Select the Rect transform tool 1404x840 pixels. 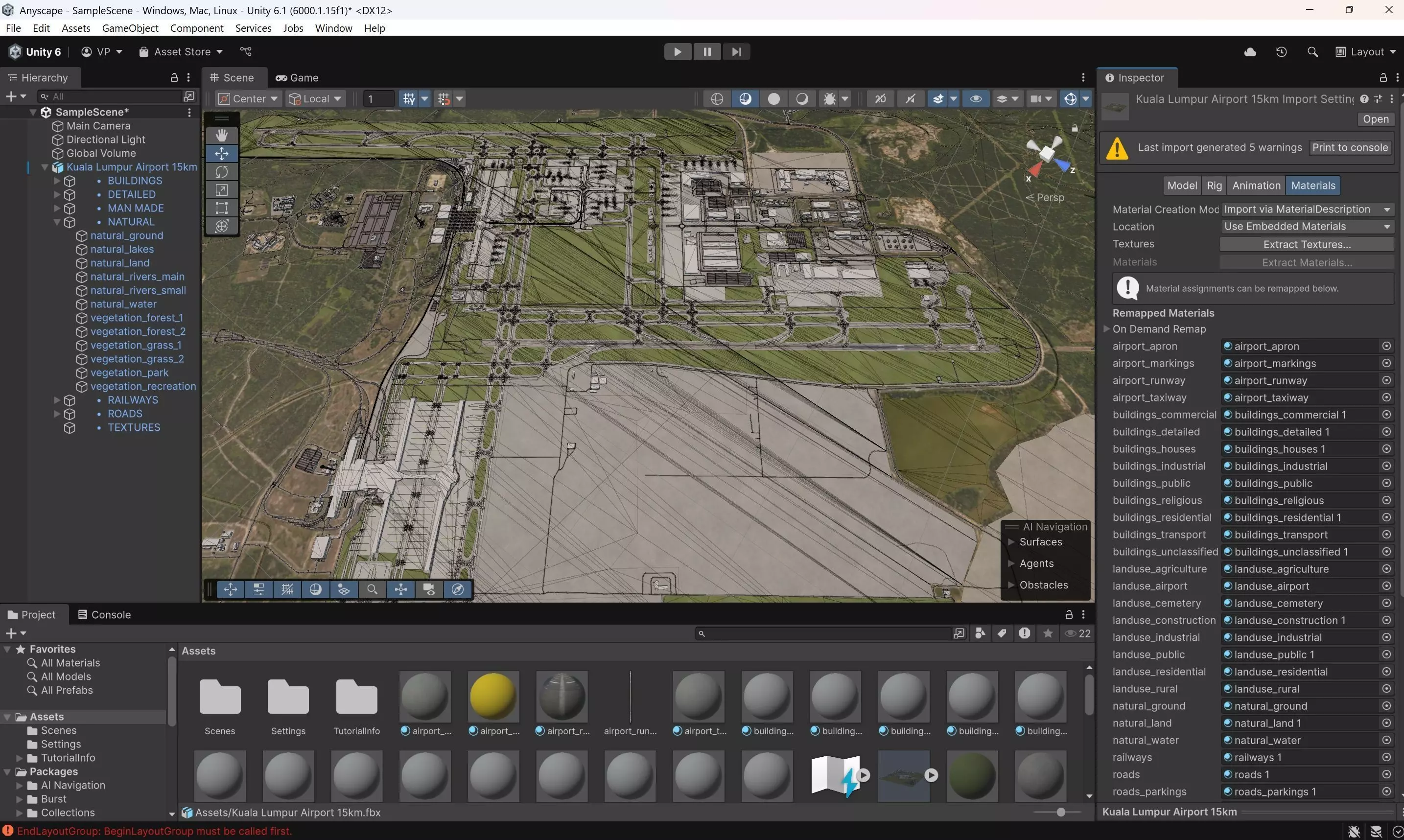[x=221, y=208]
